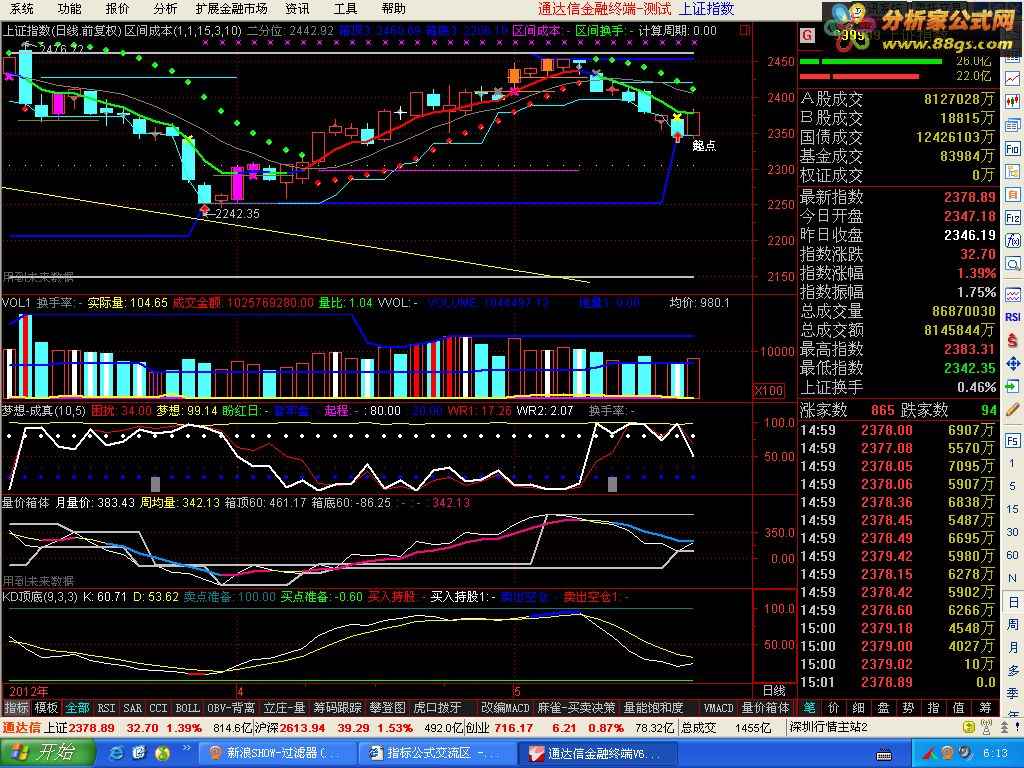Open the 扩展金融市场 menu
The height and width of the screenshot is (768, 1024).
231,8
